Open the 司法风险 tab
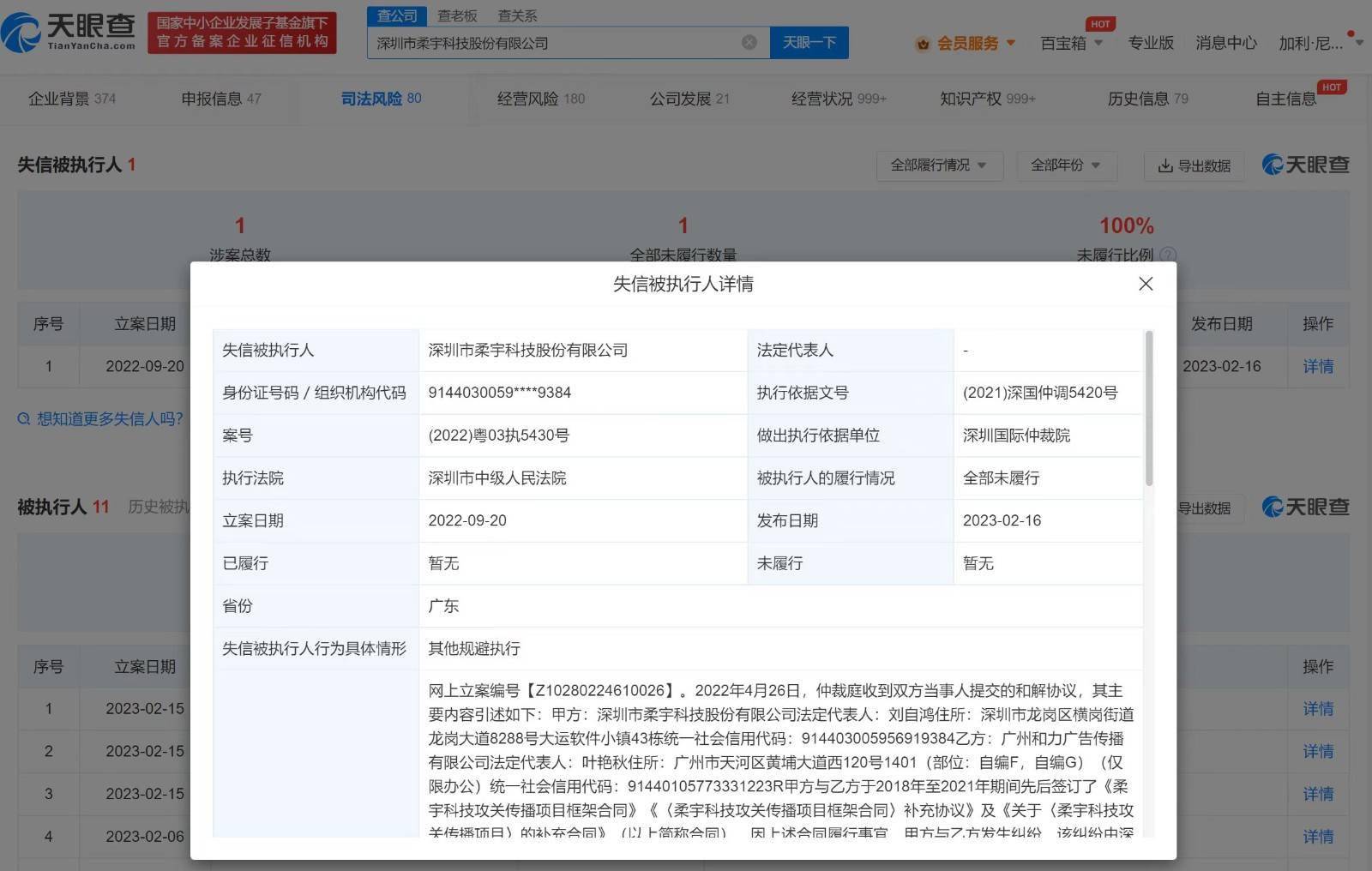Viewport: 1372px width, 871px height. (381, 99)
